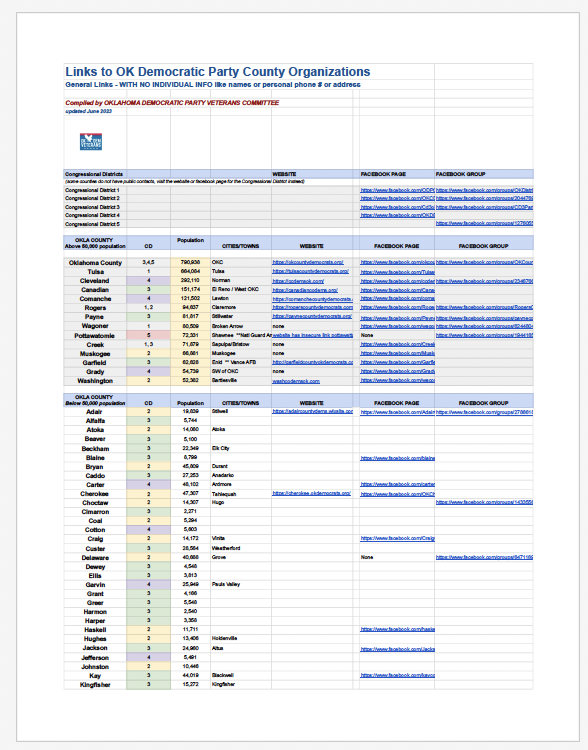The image size is (588, 750).
Task: Click the 'Compiled by OKLAHOMA DEMOCRATIC PARTY VETERANS COMMITTEE' line
Action: click(172, 103)
